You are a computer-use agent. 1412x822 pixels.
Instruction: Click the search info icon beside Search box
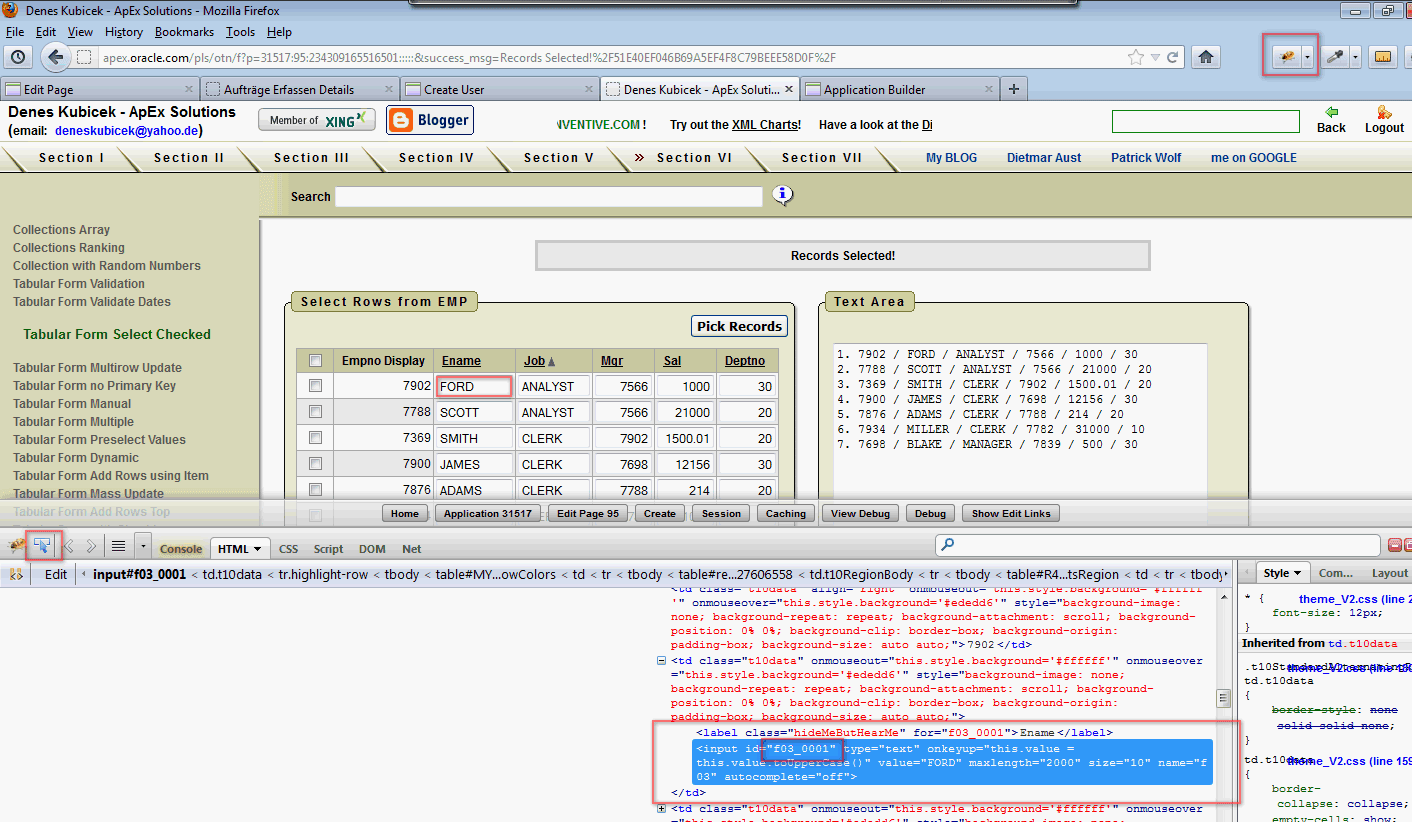point(782,195)
